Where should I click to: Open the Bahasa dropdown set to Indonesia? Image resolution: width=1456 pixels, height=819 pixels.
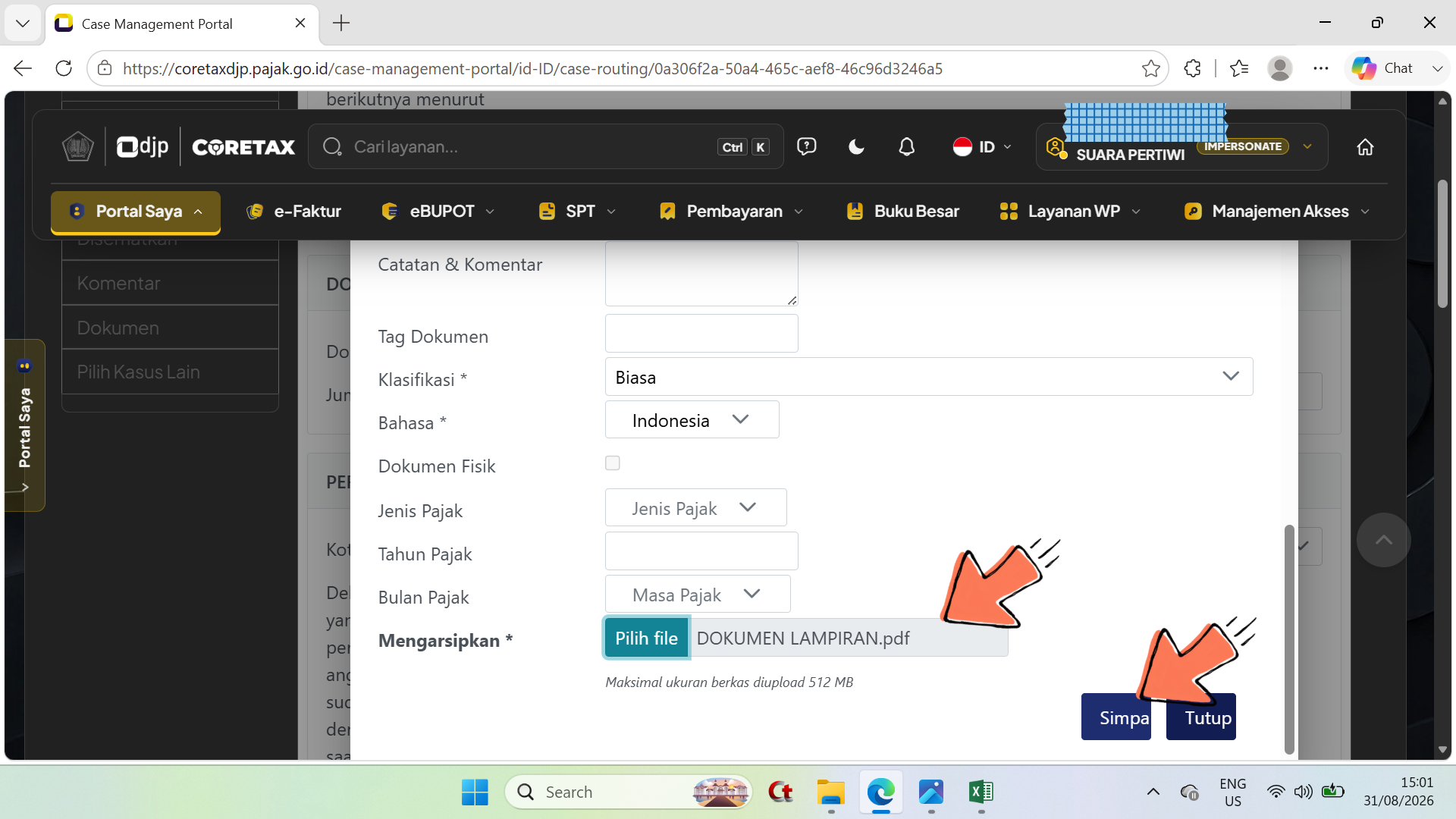692,420
